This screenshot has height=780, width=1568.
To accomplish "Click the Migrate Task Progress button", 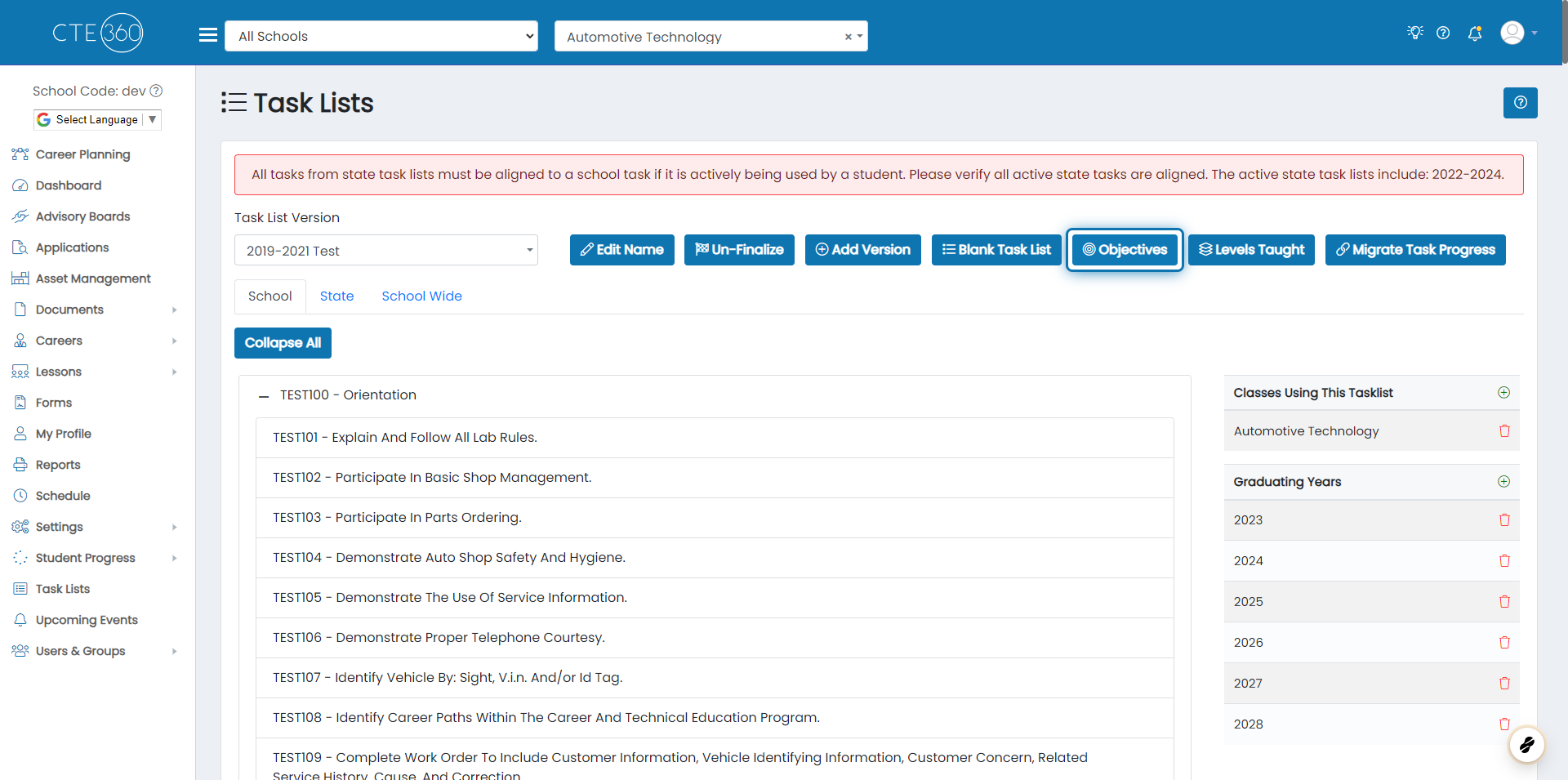I will (1414, 250).
